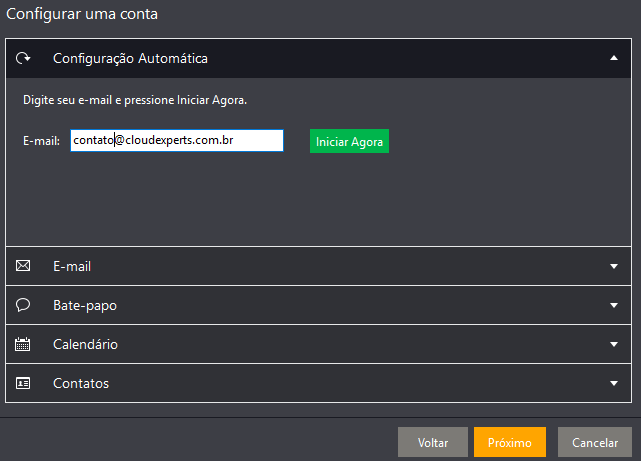The width and height of the screenshot is (641, 461).
Task: Click the 'Configurar uma conta' dialog title
Action: pyautogui.click(x=82, y=14)
